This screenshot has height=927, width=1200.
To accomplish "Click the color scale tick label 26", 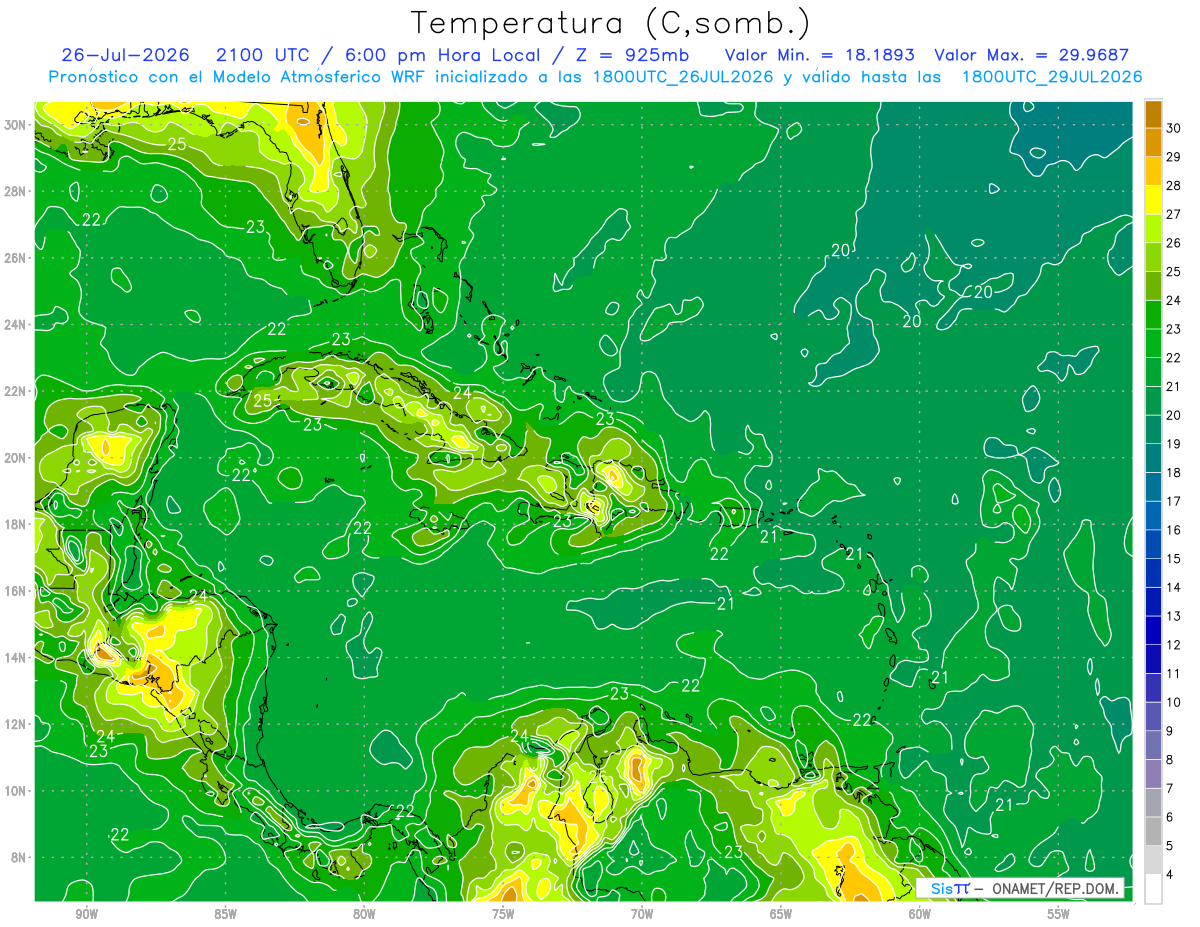I will (1174, 243).
